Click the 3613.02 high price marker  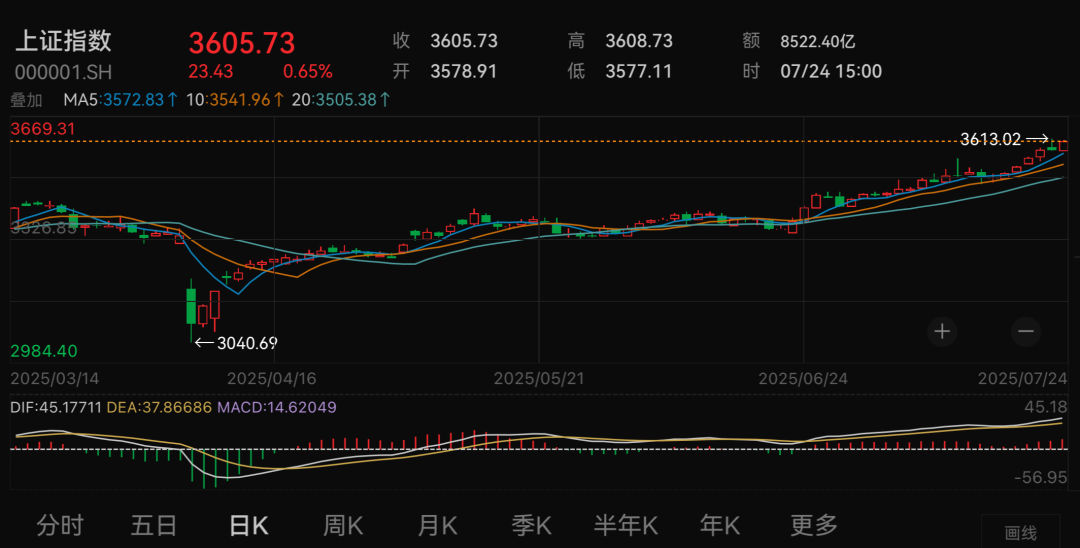[990, 139]
